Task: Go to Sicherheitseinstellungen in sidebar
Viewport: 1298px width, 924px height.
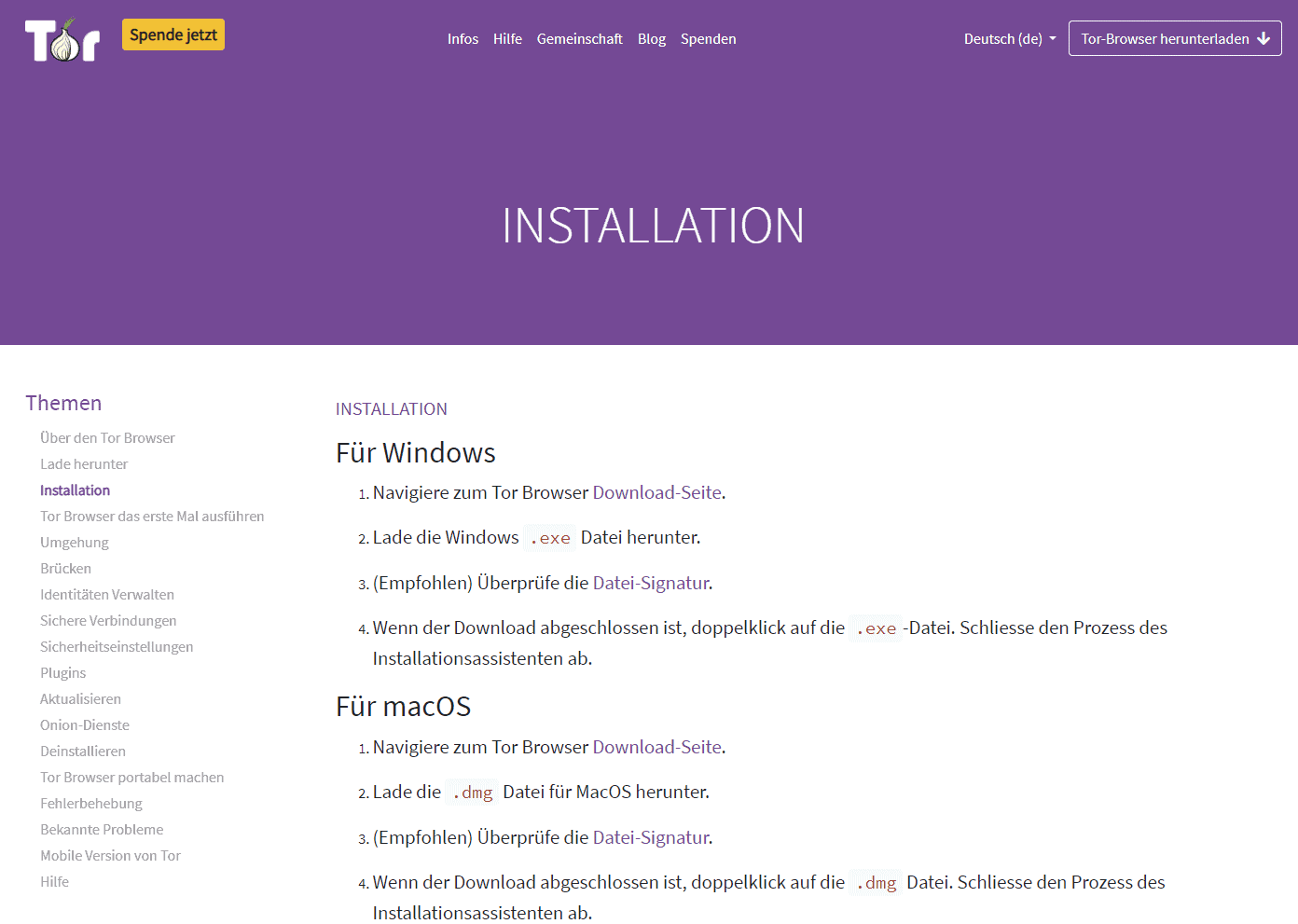Action: click(x=117, y=647)
